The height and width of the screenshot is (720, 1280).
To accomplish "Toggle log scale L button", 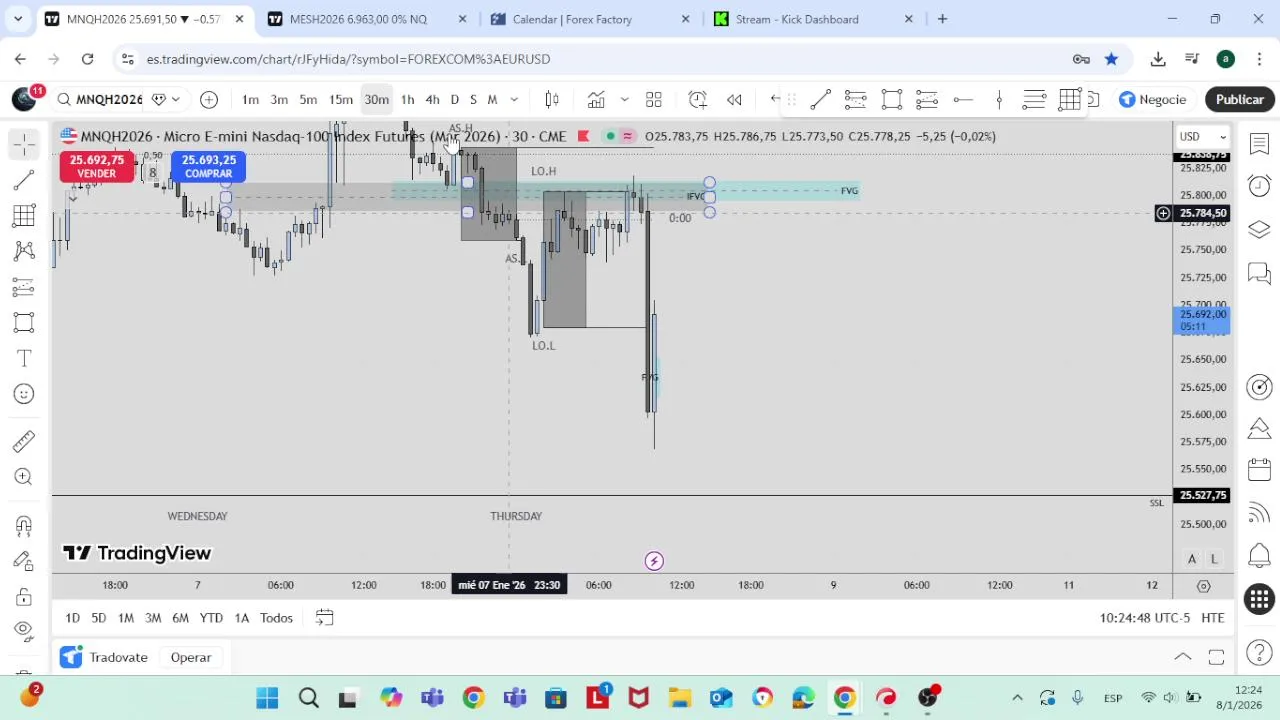I will [x=1213, y=559].
